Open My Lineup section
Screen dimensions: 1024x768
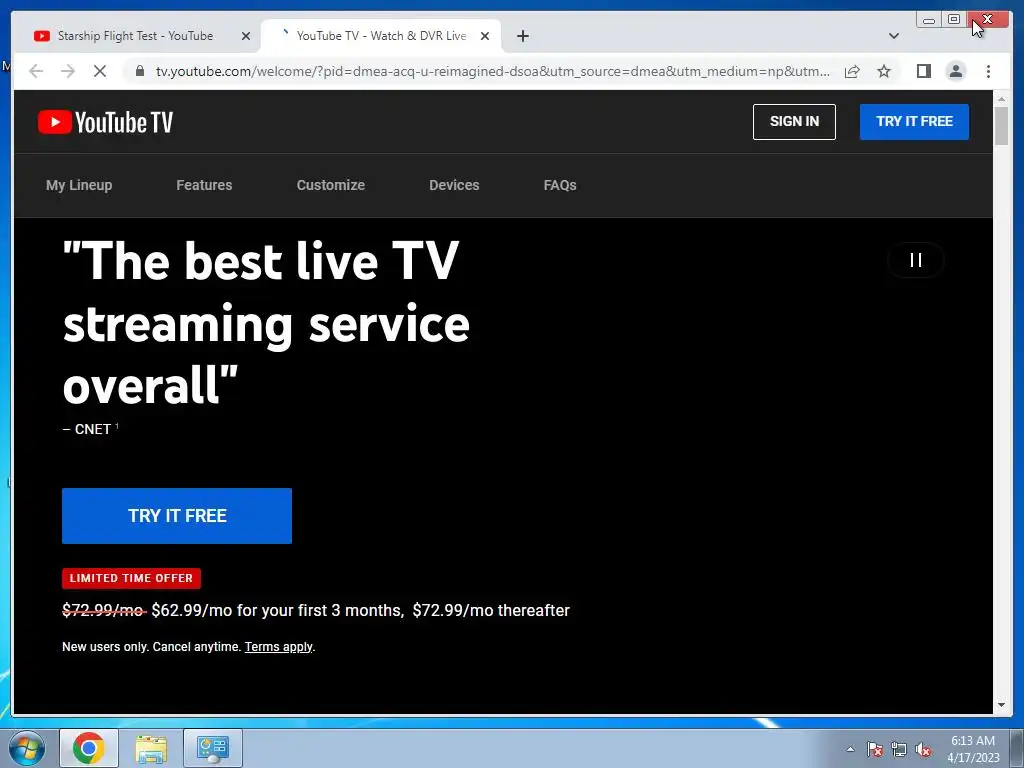79,185
